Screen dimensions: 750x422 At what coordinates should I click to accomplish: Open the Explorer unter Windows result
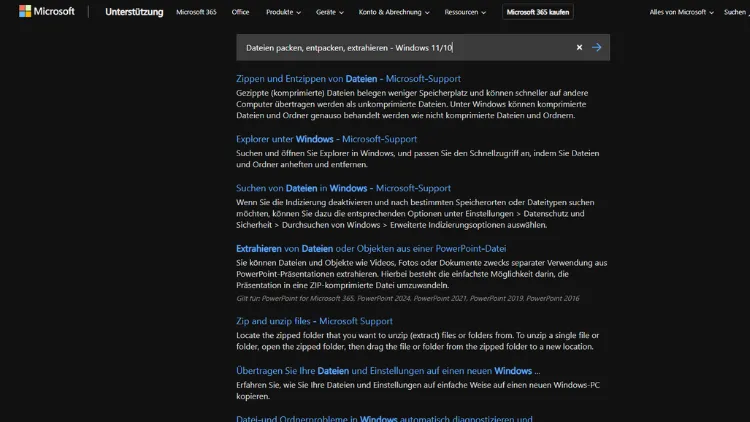326,139
